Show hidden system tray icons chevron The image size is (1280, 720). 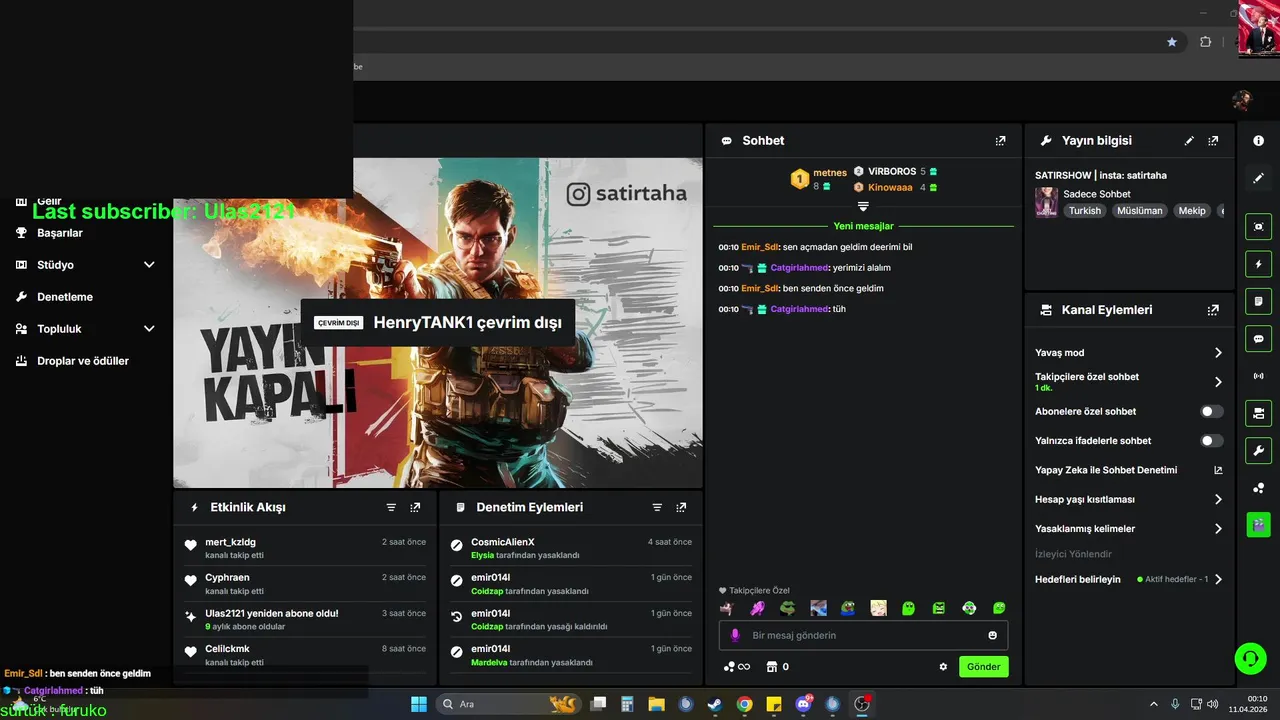(1153, 704)
